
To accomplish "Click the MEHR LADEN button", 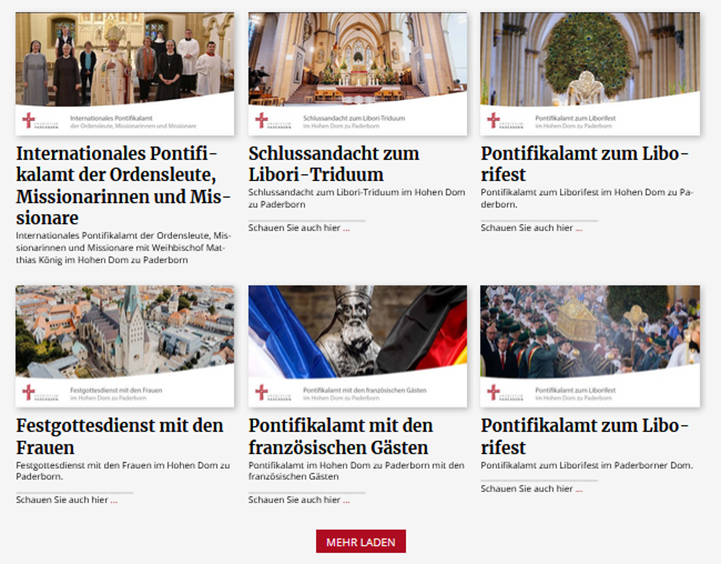I will (360, 541).
